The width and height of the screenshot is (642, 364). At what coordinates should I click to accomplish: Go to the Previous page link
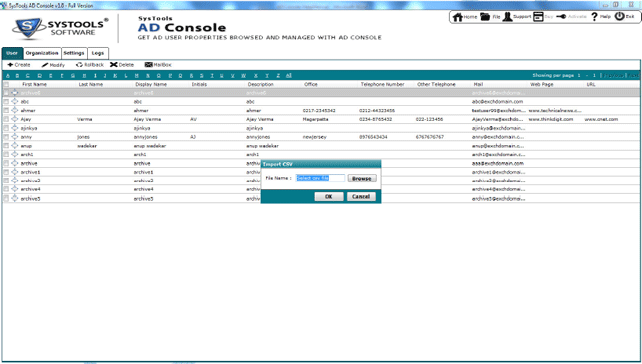click(x=614, y=75)
